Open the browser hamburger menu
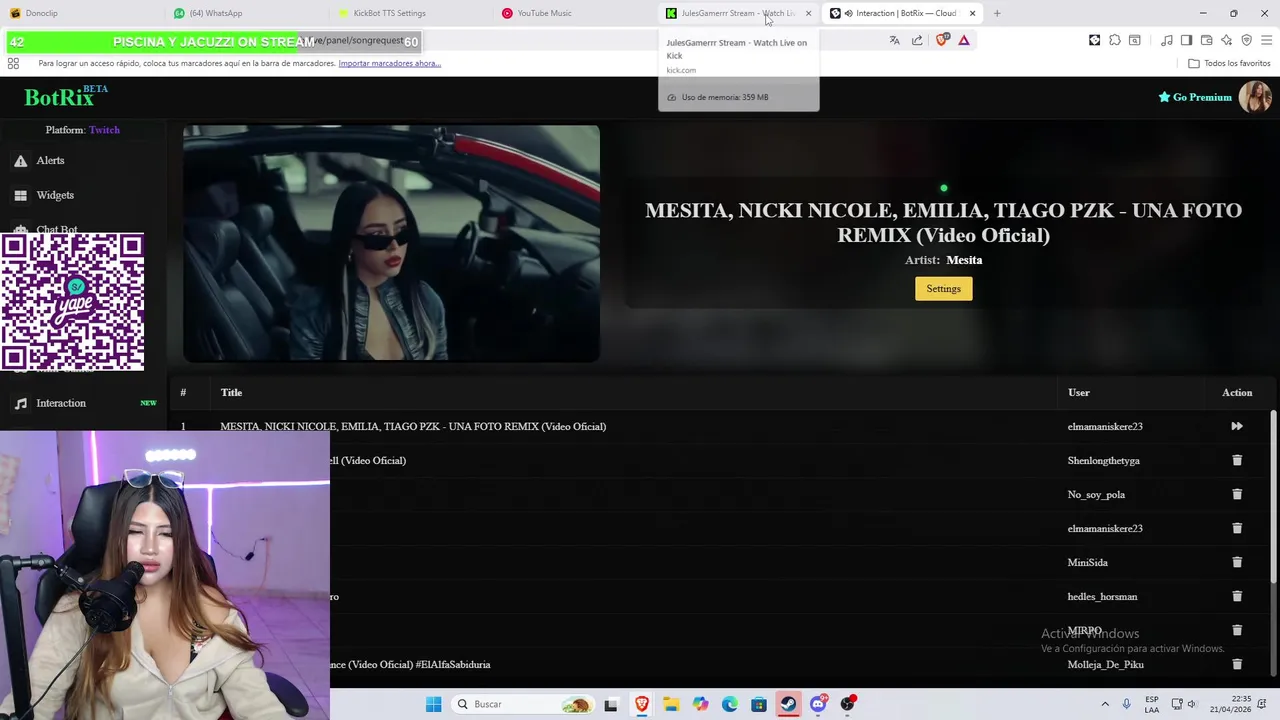The image size is (1280, 720). click(1266, 40)
